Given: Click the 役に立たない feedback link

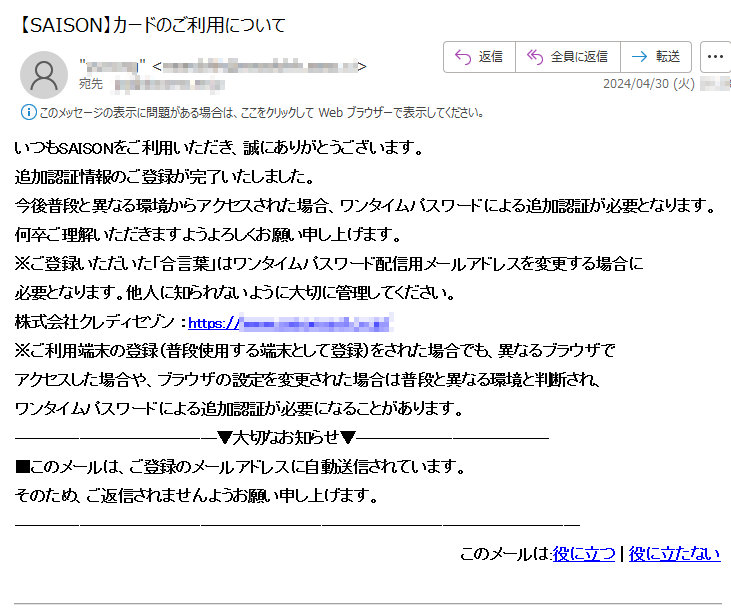Looking at the screenshot, I should tap(674, 554).
